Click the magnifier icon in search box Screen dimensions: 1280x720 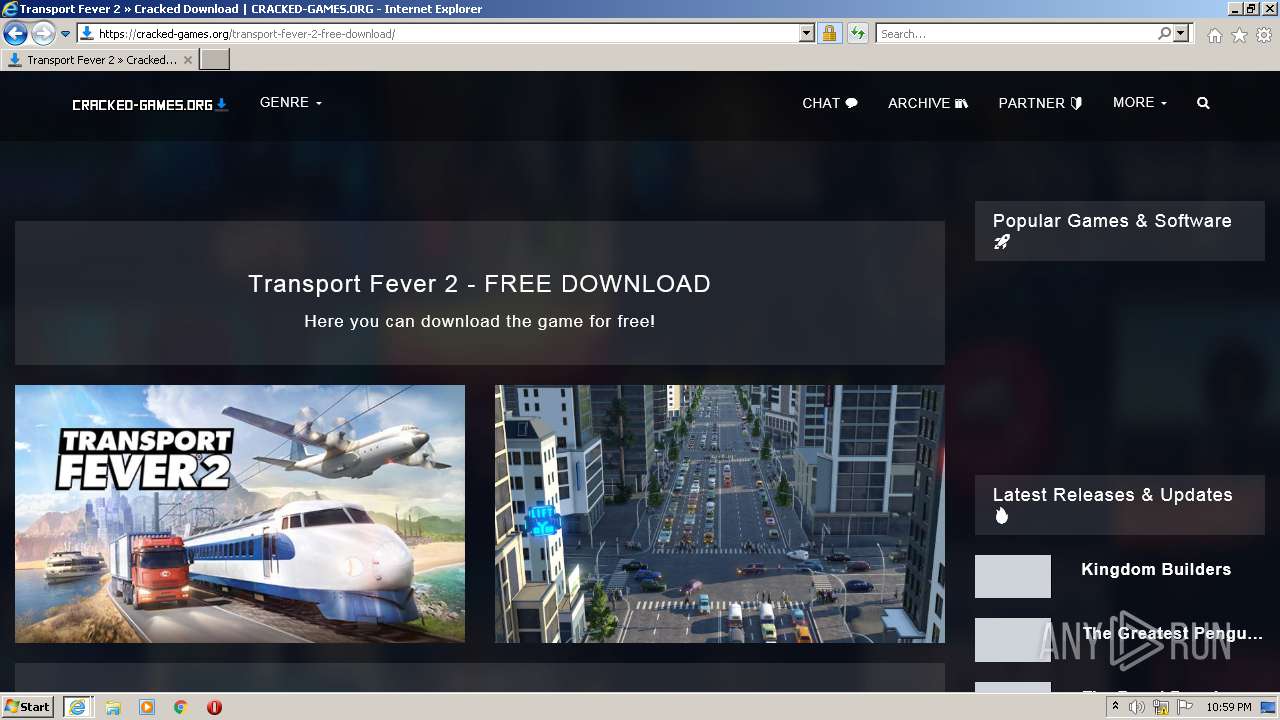1164,34
